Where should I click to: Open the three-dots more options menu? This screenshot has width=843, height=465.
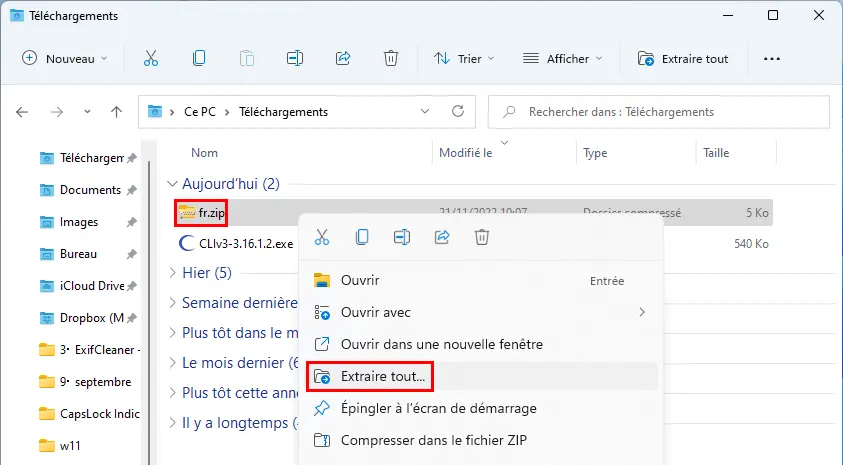click(772, 59)
